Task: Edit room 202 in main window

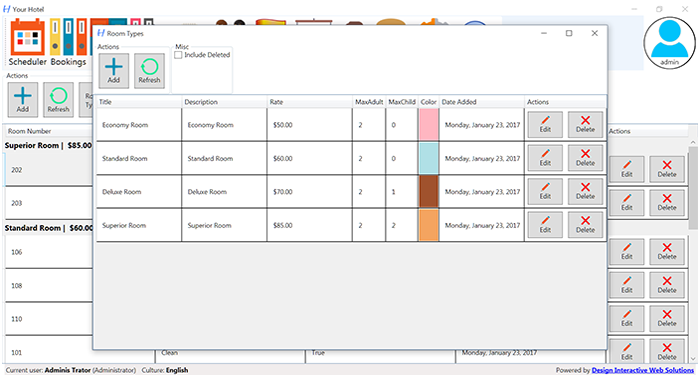Action: coord(627,169)
